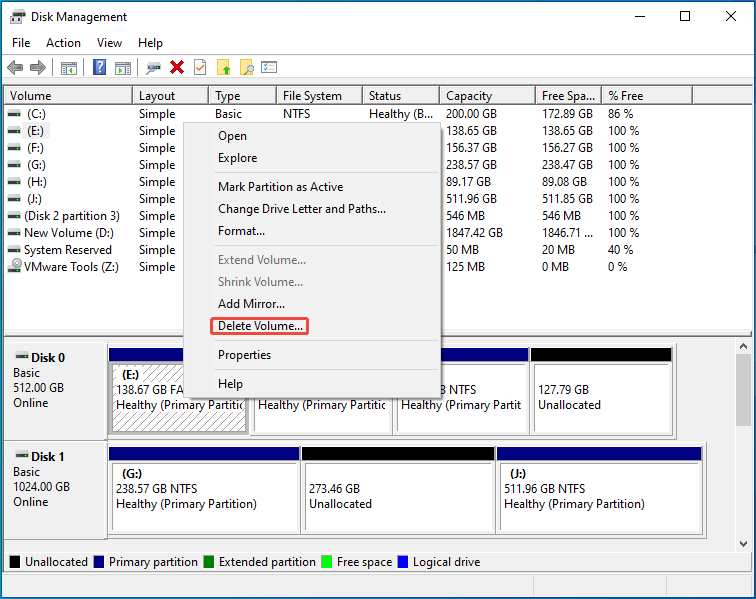Open Properties from the context menu
Viewport: 756px width, 599px height.
coord(312,355)
